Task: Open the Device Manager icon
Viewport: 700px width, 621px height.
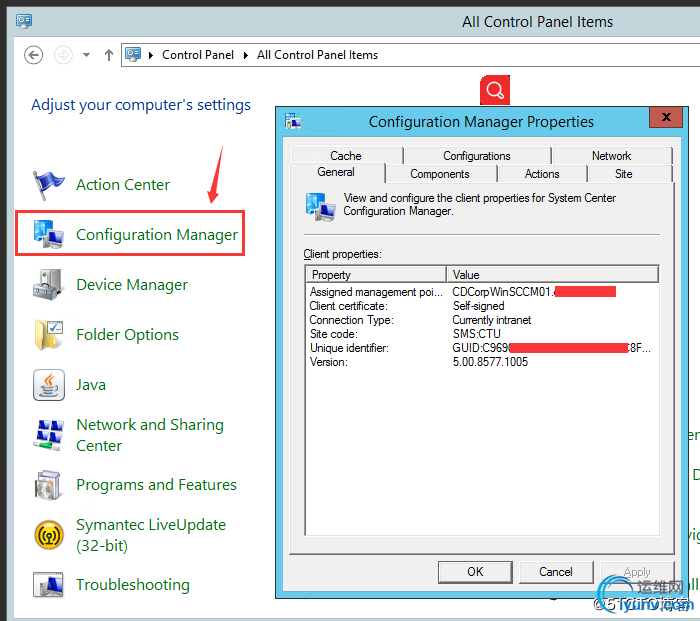Action: 48,284
